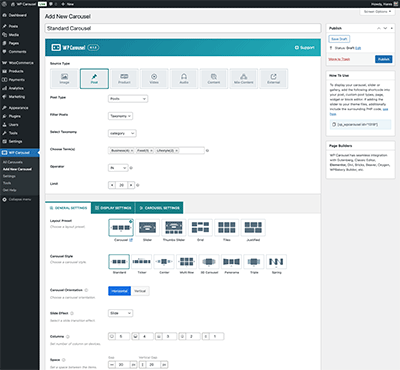
Task: Pick the Tiles layout preset
Action: pyautogui.click(x=227, y=228)
